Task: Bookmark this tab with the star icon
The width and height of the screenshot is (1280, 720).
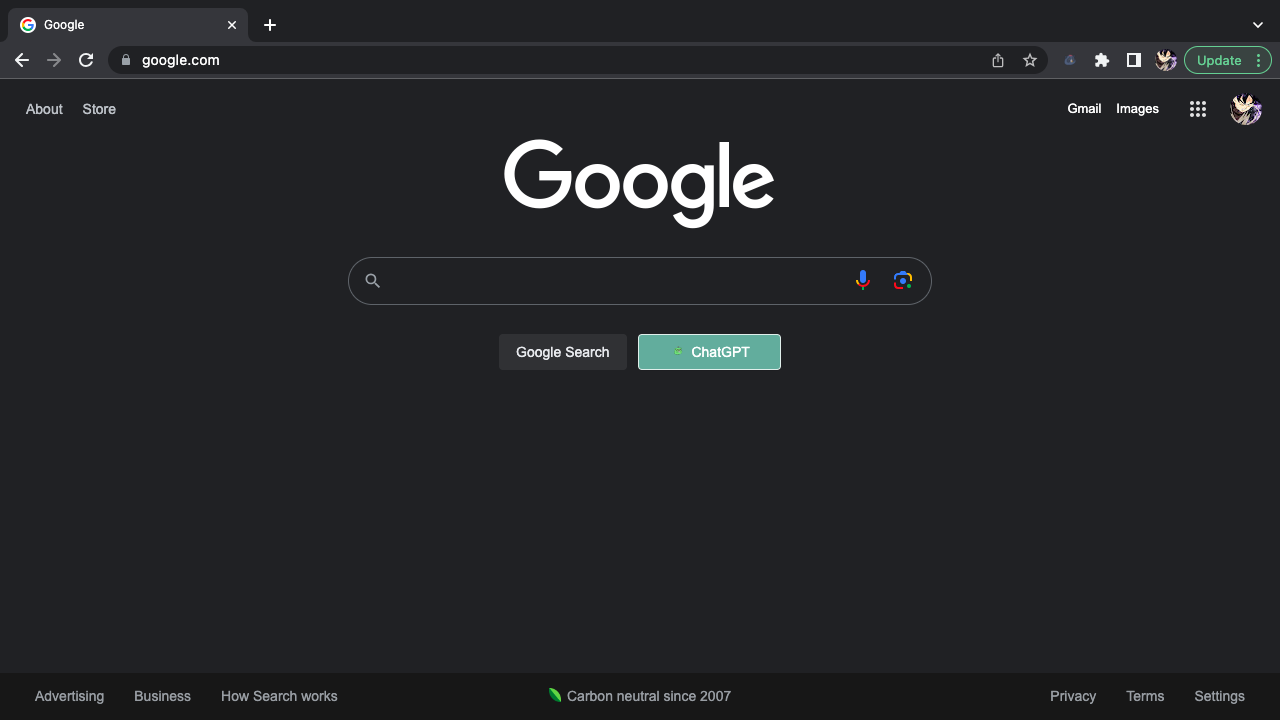Action: tap(1030, 60)
